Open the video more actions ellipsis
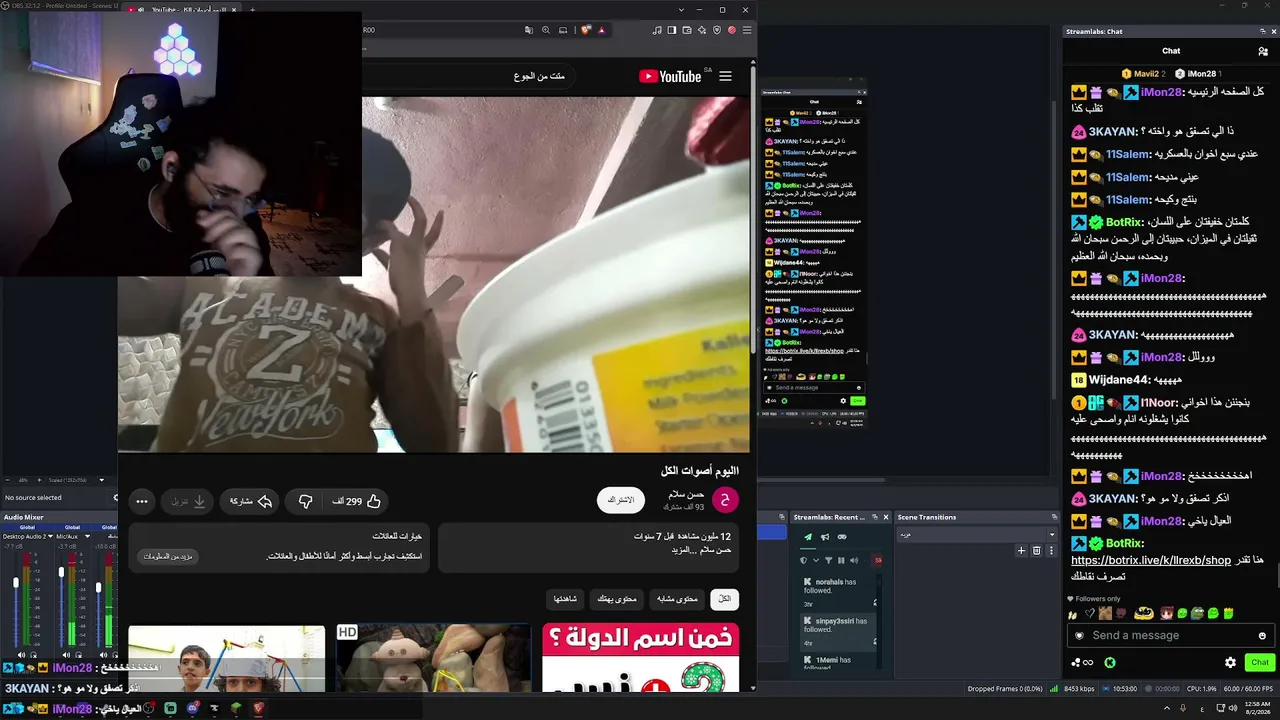Image resolution: width=1280 pixels, height=720 pixels. pyautogui.click(x=142, y=501)
